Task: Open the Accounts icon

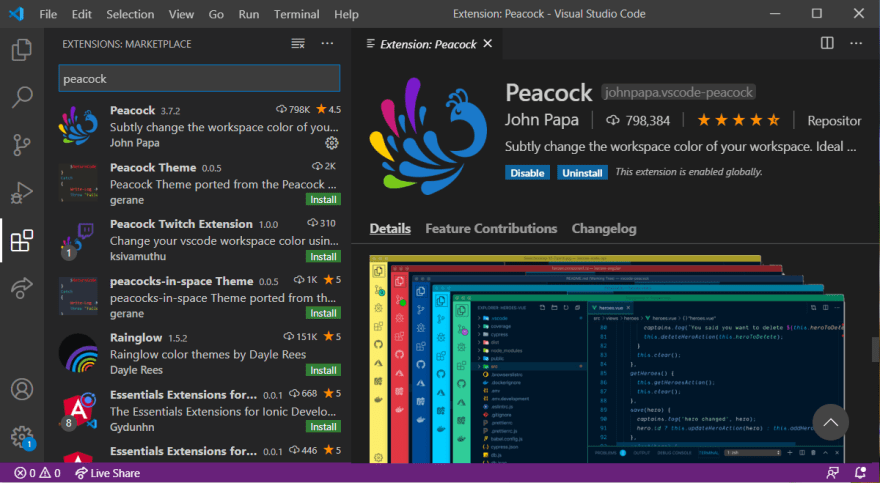Action: pyautogui.click(x=21, y=389)
